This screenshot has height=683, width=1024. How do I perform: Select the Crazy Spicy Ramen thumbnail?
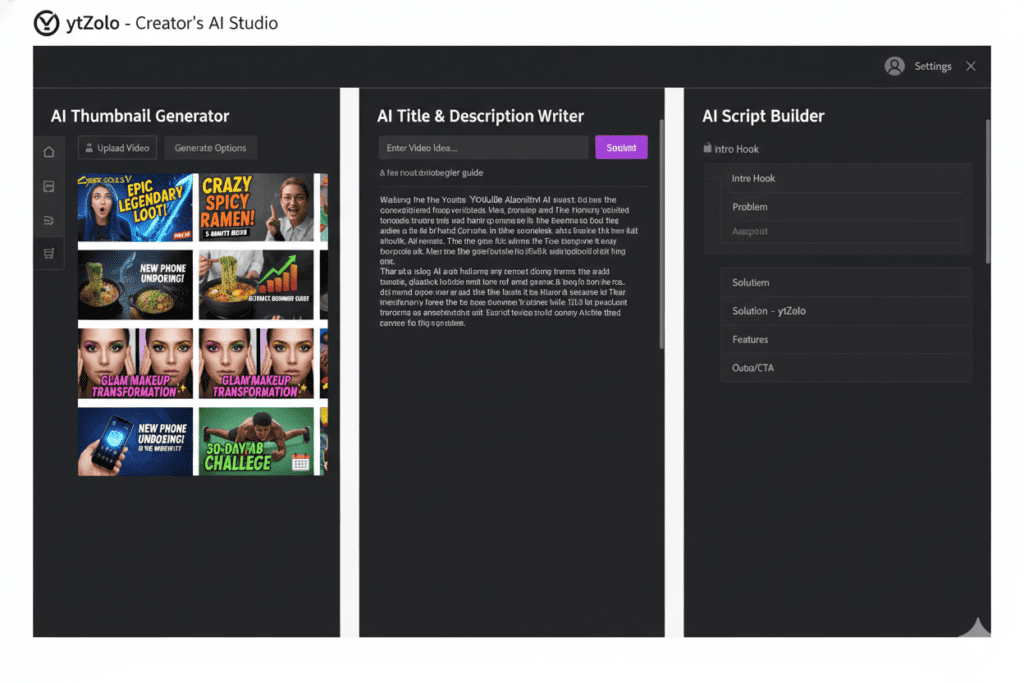click(256, 208)
